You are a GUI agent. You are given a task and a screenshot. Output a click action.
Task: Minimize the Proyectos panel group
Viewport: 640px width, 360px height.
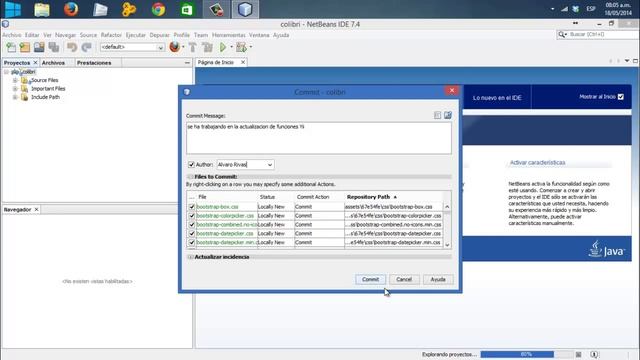coord(187,63)
